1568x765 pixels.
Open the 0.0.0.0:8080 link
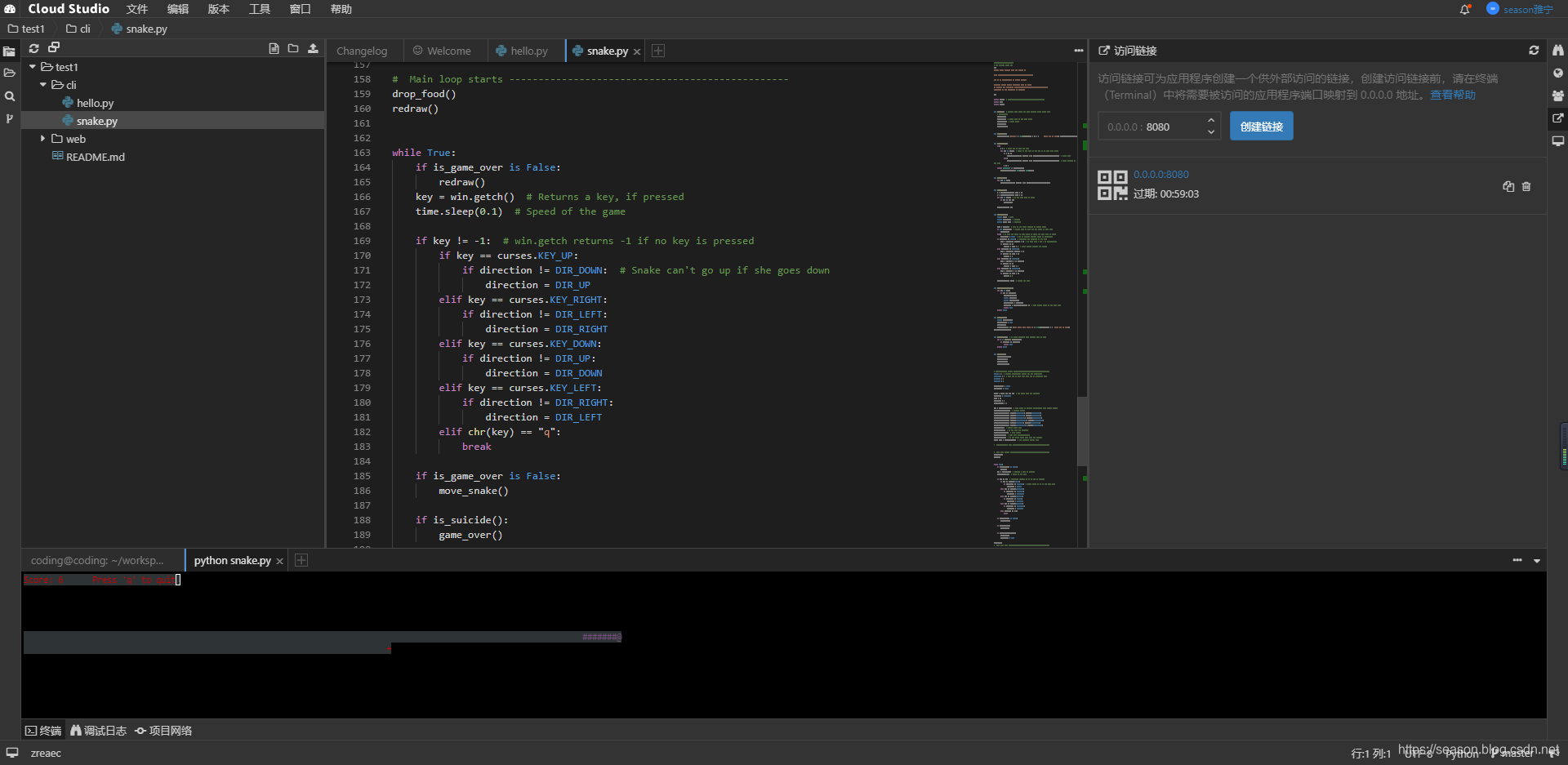point(1161,175)
